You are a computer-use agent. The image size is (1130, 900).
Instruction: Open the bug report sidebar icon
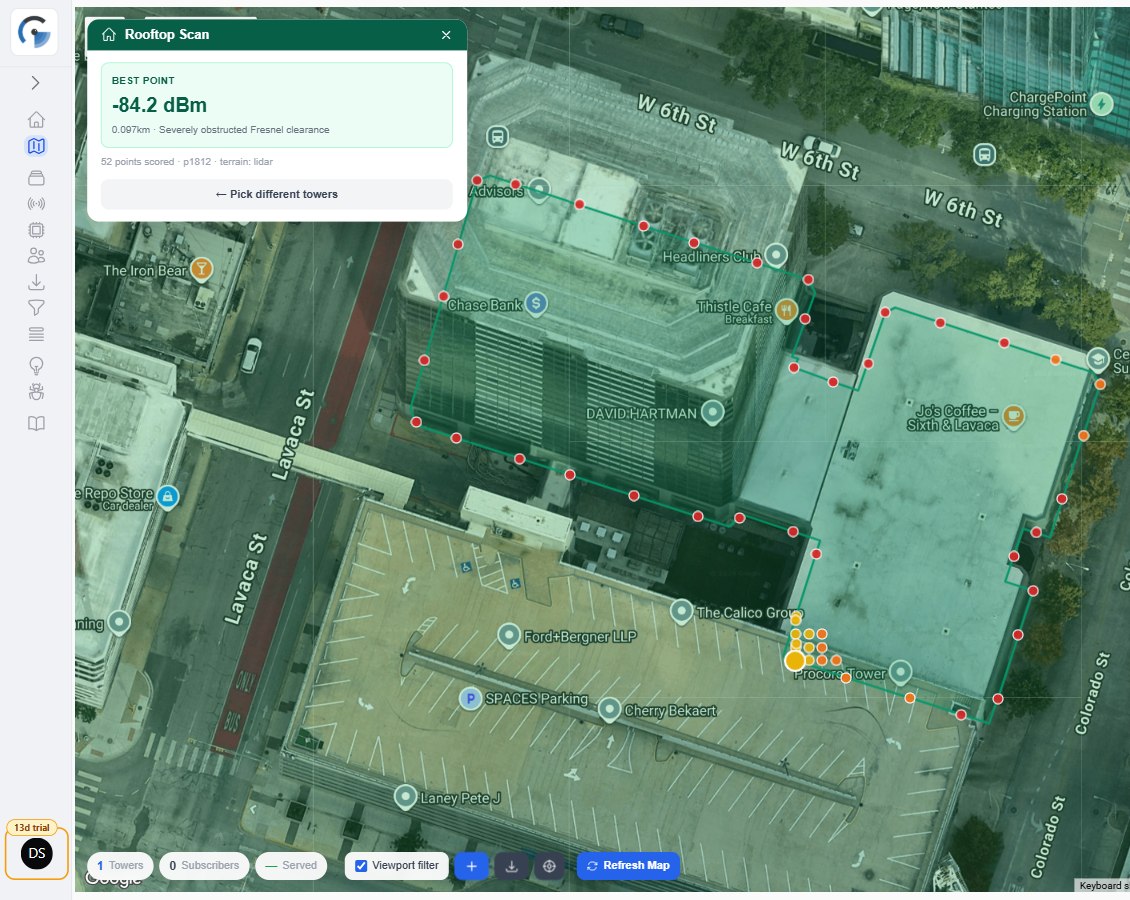pyautogui.click(x=36, y=391)
